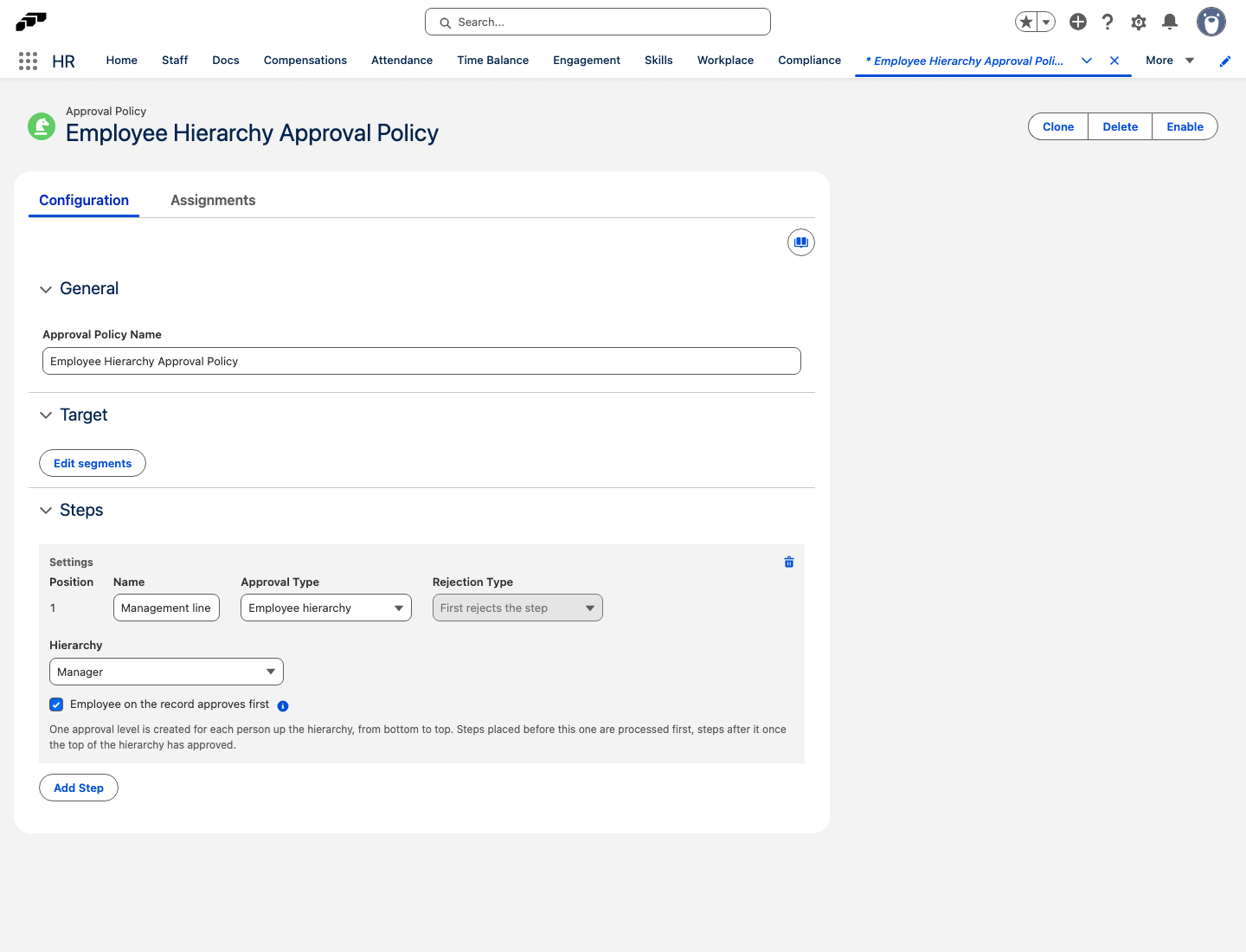Screen dimensions: 1246x952
Task: Click the flair logo icon
Action: 31,22
